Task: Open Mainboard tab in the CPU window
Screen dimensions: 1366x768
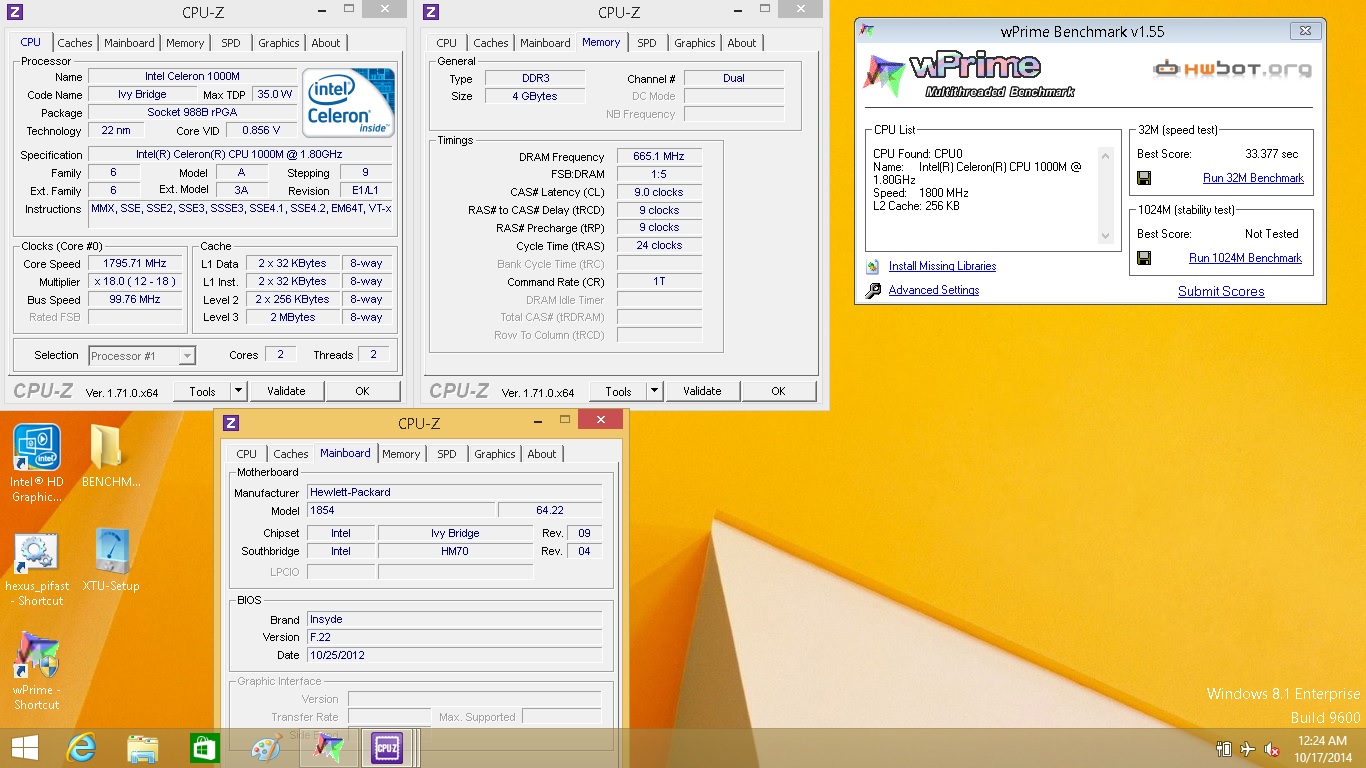Action: pyautogui.click(x=130, y=43)
